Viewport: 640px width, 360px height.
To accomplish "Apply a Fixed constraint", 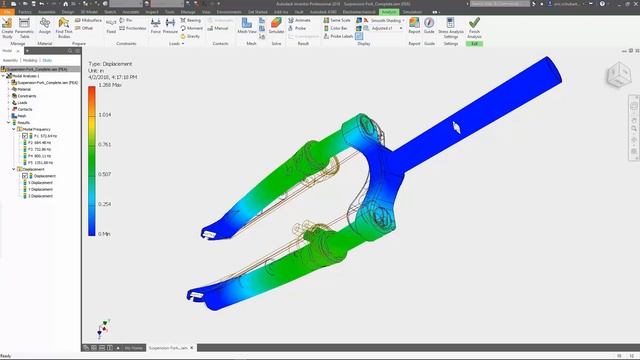I will pyautogui.click(x=111, y=26).
